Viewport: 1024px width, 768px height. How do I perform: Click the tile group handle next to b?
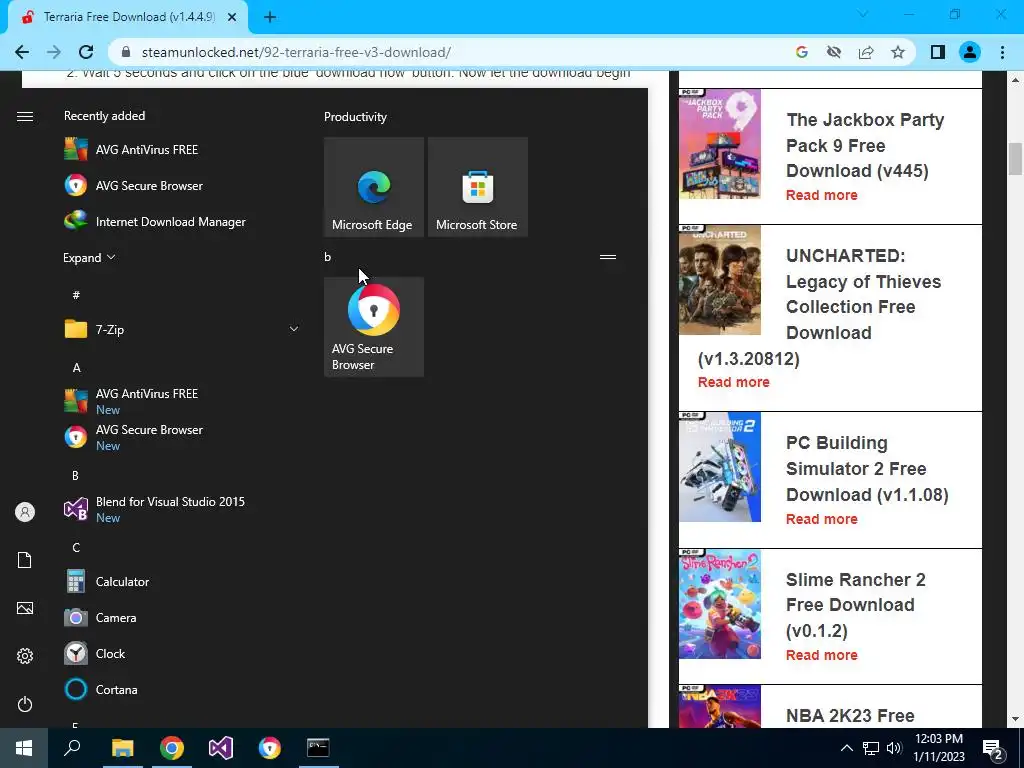608,257
